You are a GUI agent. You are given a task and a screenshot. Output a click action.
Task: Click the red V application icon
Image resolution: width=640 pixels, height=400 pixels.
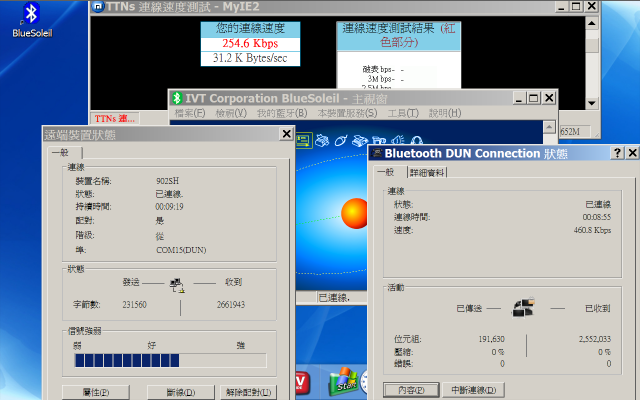point(303,384)
